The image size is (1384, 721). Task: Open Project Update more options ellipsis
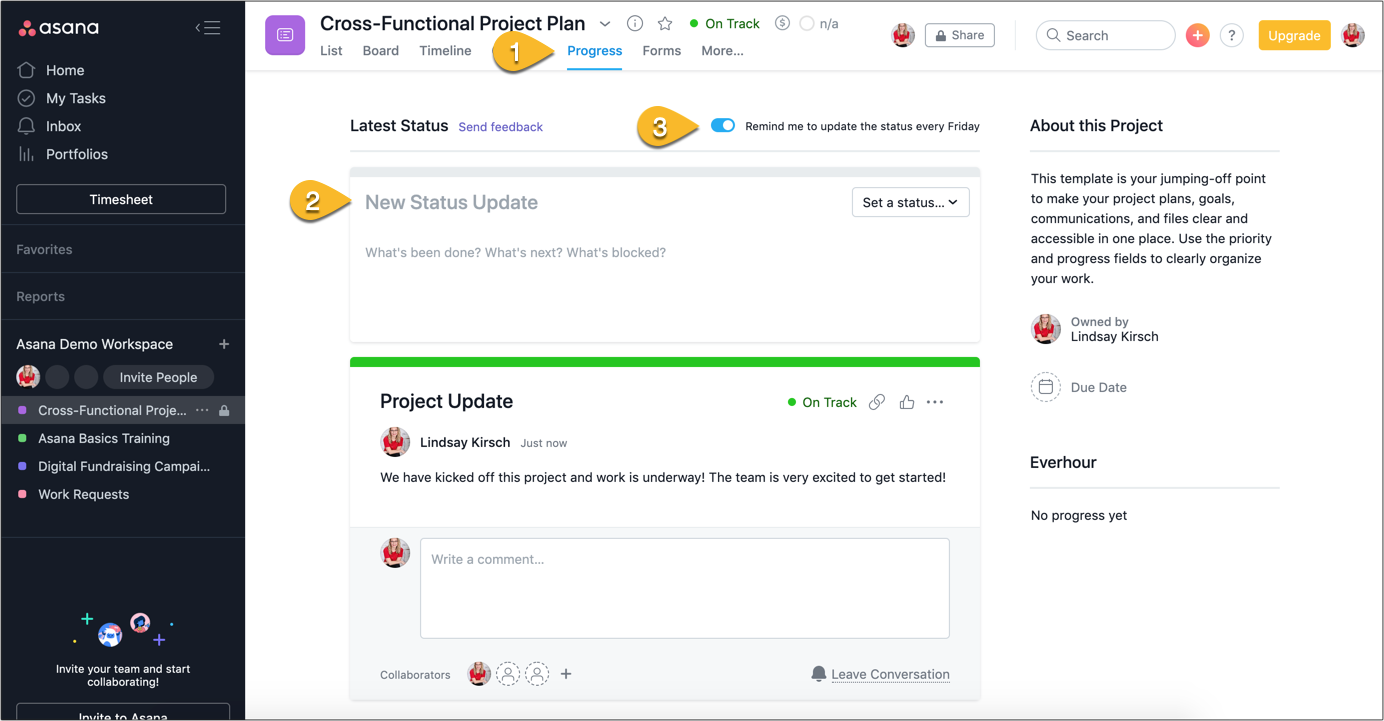point(935,402)
